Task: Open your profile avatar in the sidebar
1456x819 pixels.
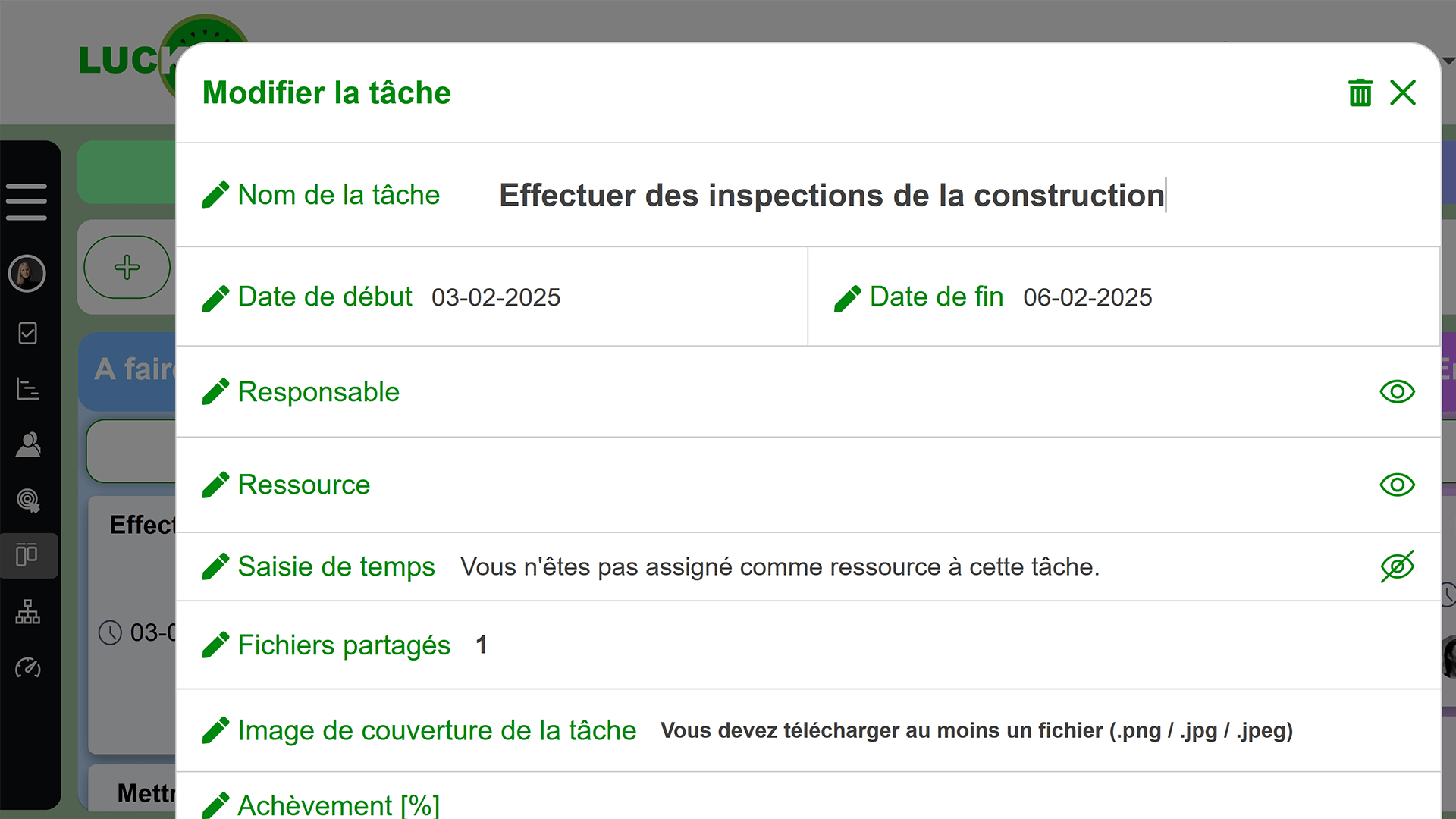Action: point(28,274)
